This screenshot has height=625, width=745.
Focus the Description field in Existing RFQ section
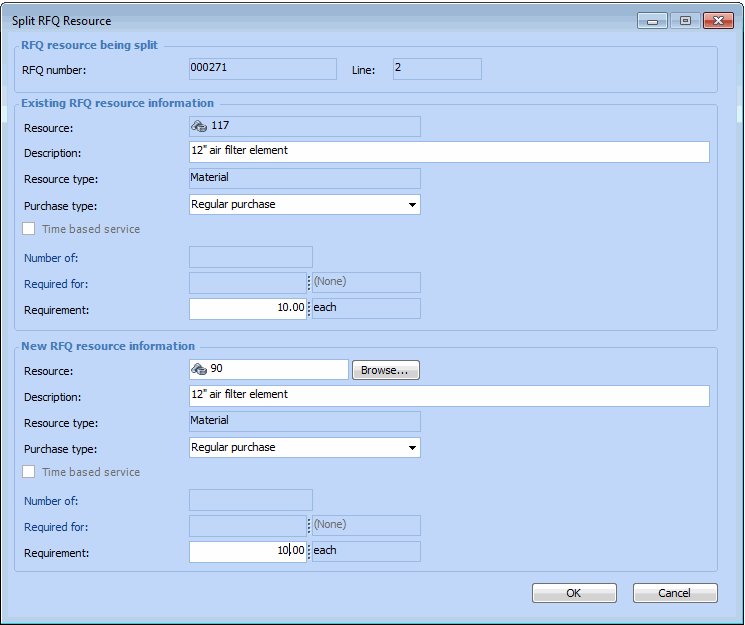(449, 152)
